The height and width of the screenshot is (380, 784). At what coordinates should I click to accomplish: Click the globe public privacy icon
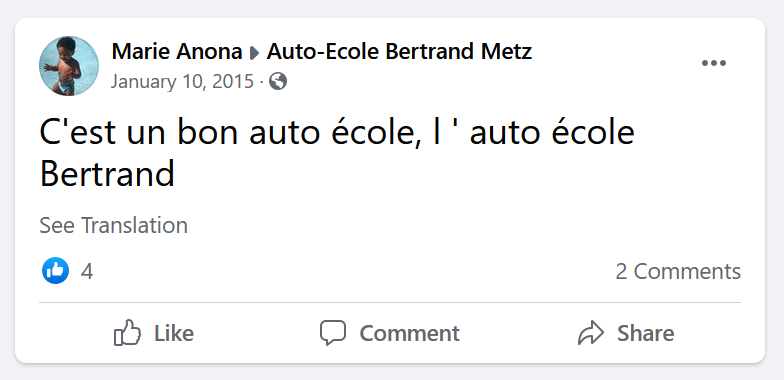tap(278, 81)
